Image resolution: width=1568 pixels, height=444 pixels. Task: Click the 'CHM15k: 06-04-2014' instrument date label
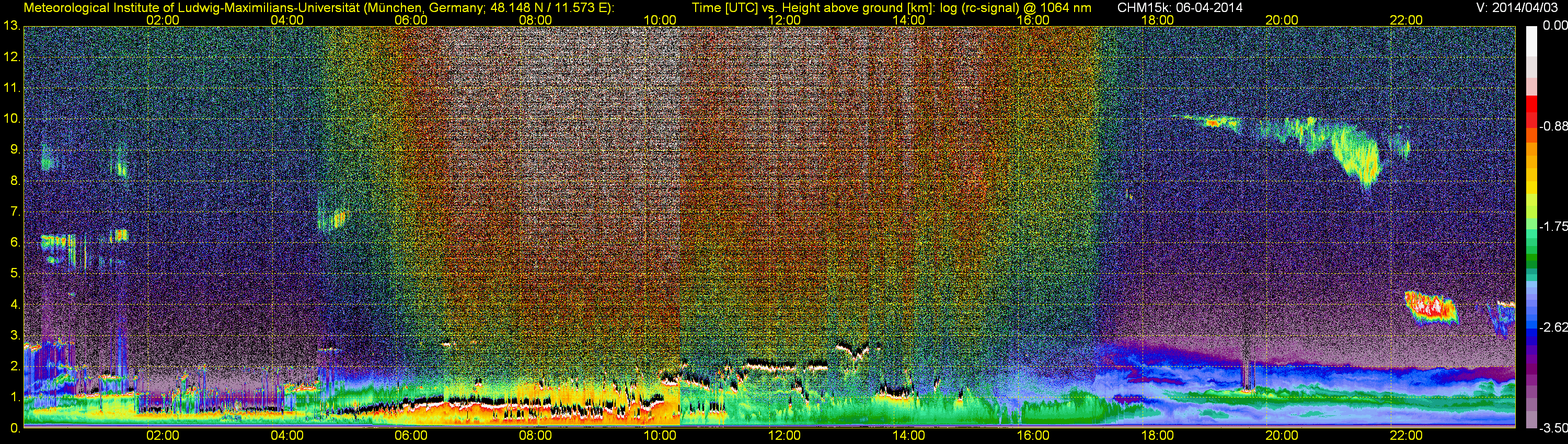1180,7
